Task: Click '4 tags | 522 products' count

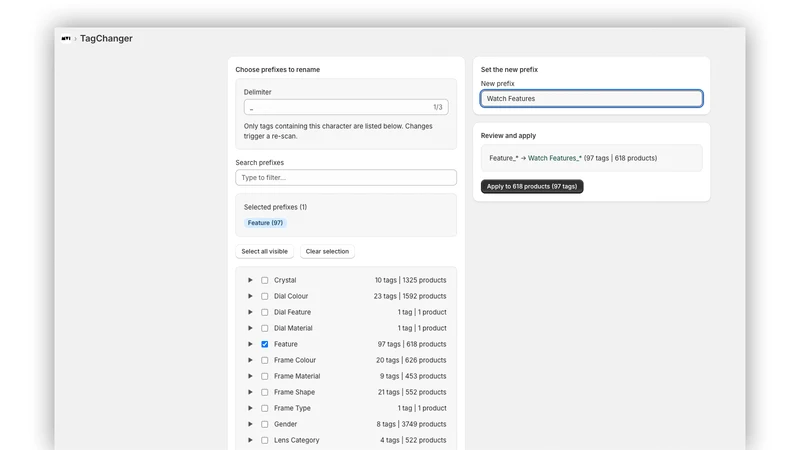Action: tap(413, 440)
